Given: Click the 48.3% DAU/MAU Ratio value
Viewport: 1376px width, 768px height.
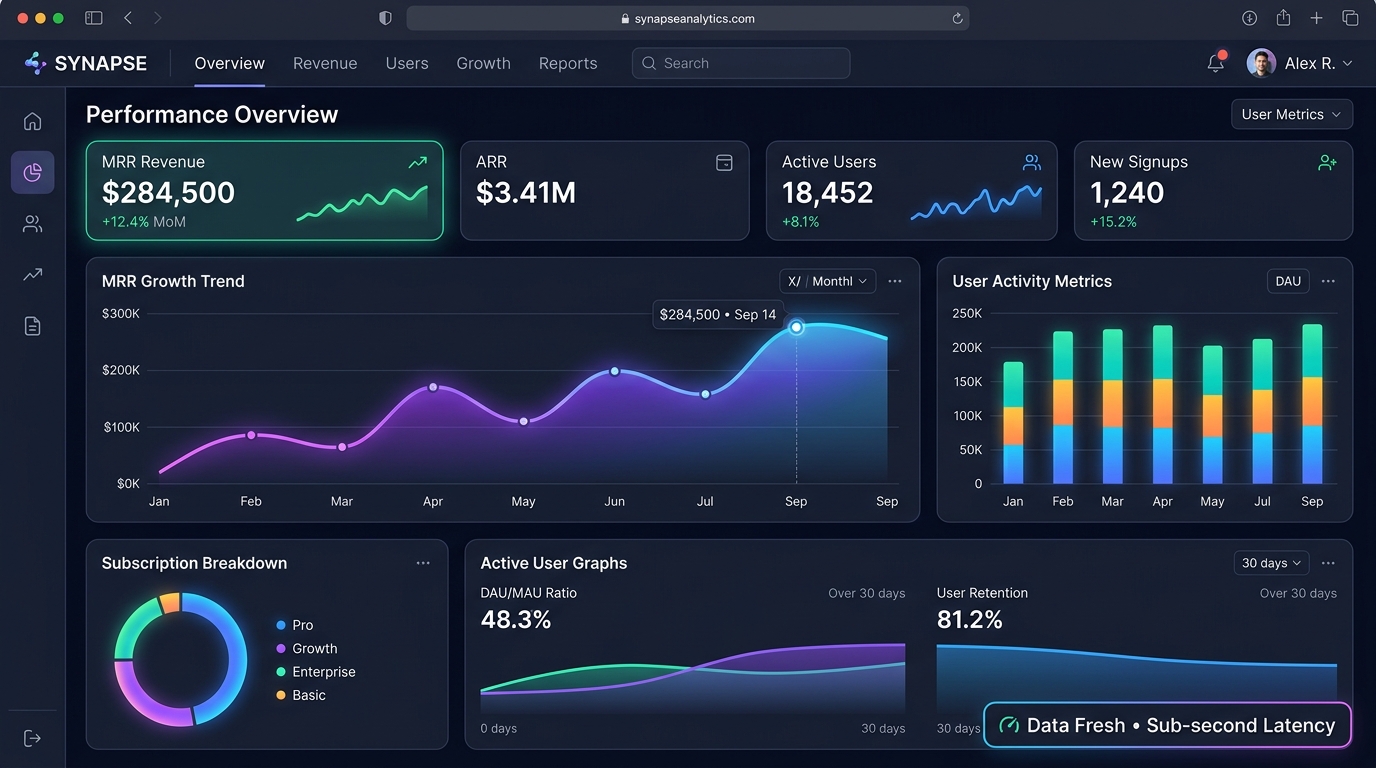Looking at the screenshot, I should tap(516, 620).
